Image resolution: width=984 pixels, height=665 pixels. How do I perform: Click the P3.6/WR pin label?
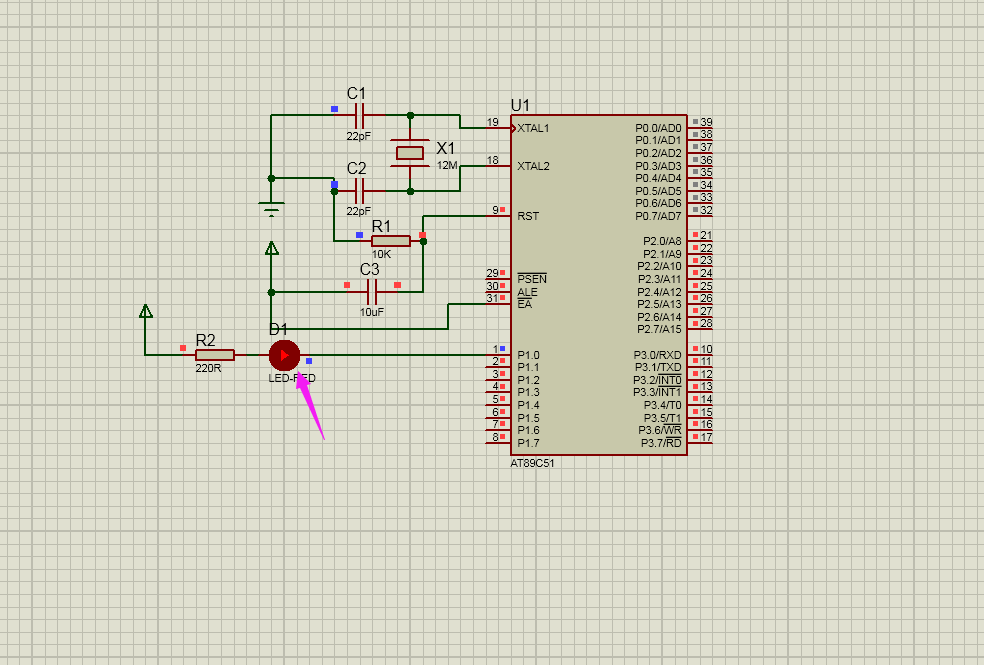[x=660, y=430]
